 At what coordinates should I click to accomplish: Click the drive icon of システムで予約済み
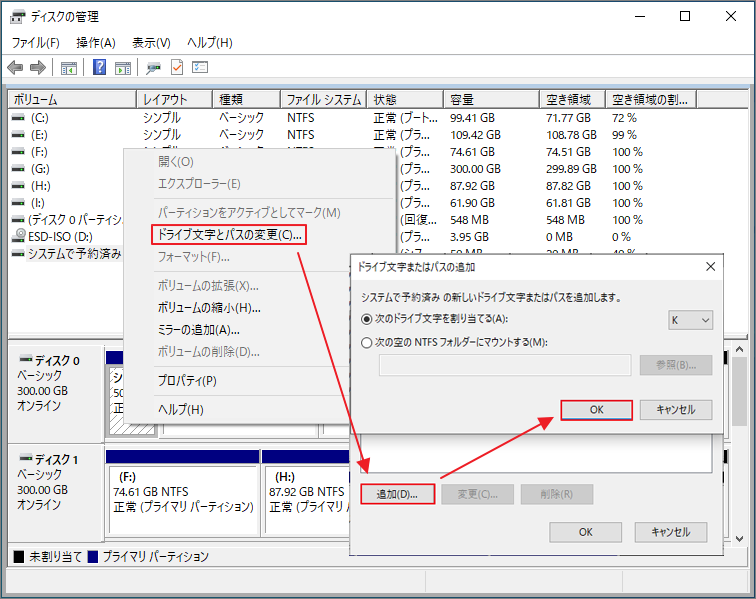coord(18,253)
